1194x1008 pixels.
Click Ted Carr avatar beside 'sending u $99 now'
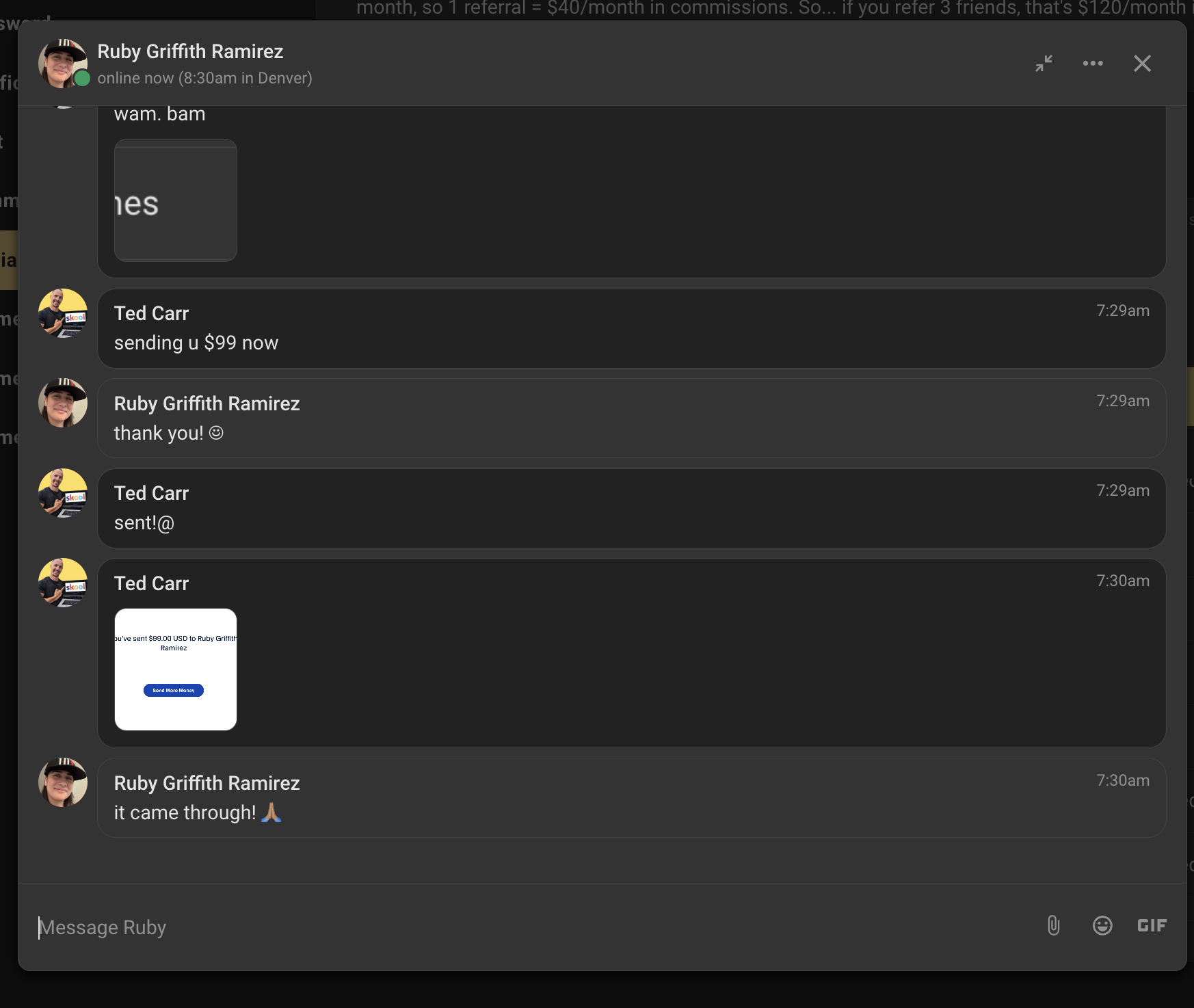[x=63, y=313]
